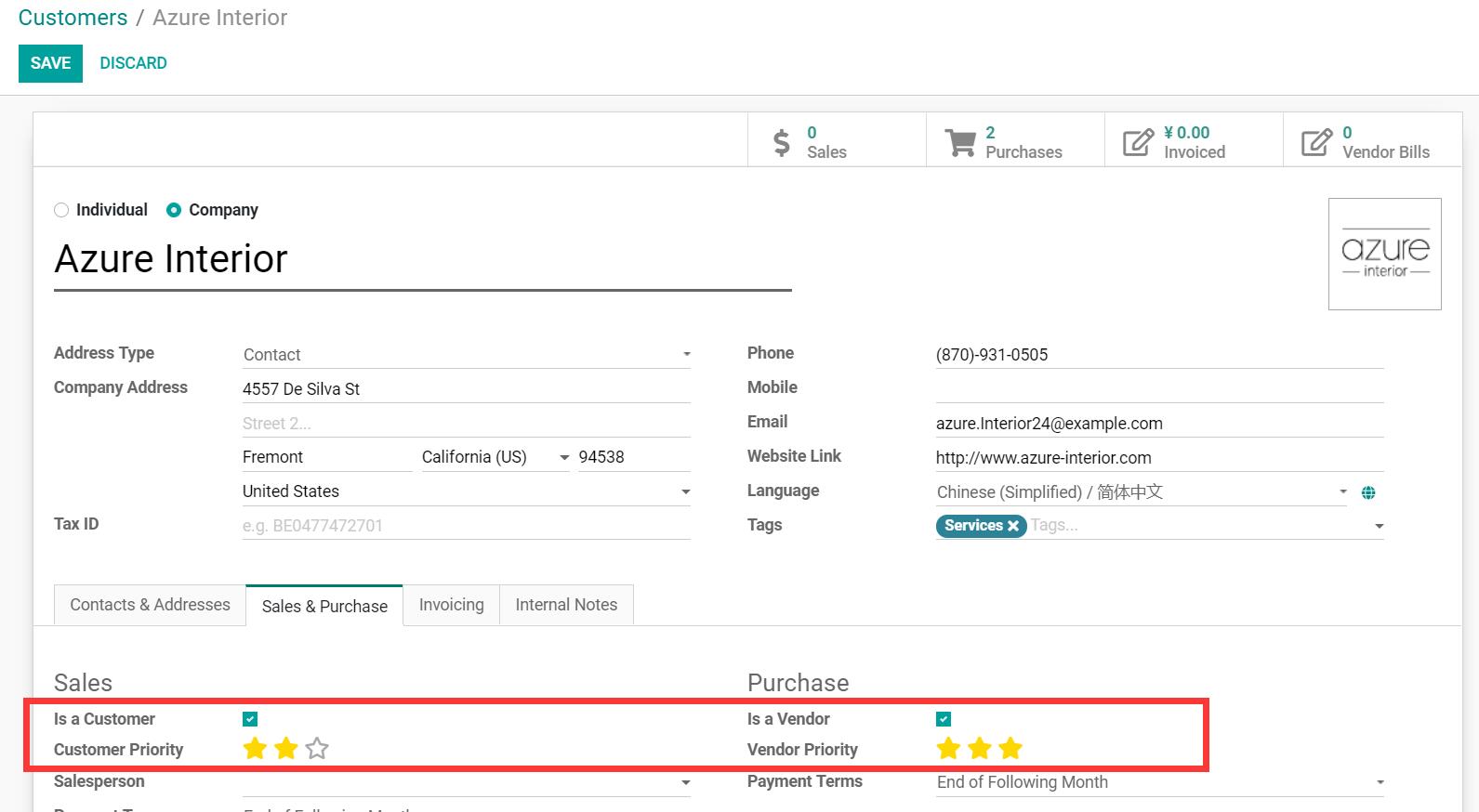The height and width of the screenshot is (812, 1479).
Task: Click the globe translate icon next to Language
Action: pos(1368,492)
